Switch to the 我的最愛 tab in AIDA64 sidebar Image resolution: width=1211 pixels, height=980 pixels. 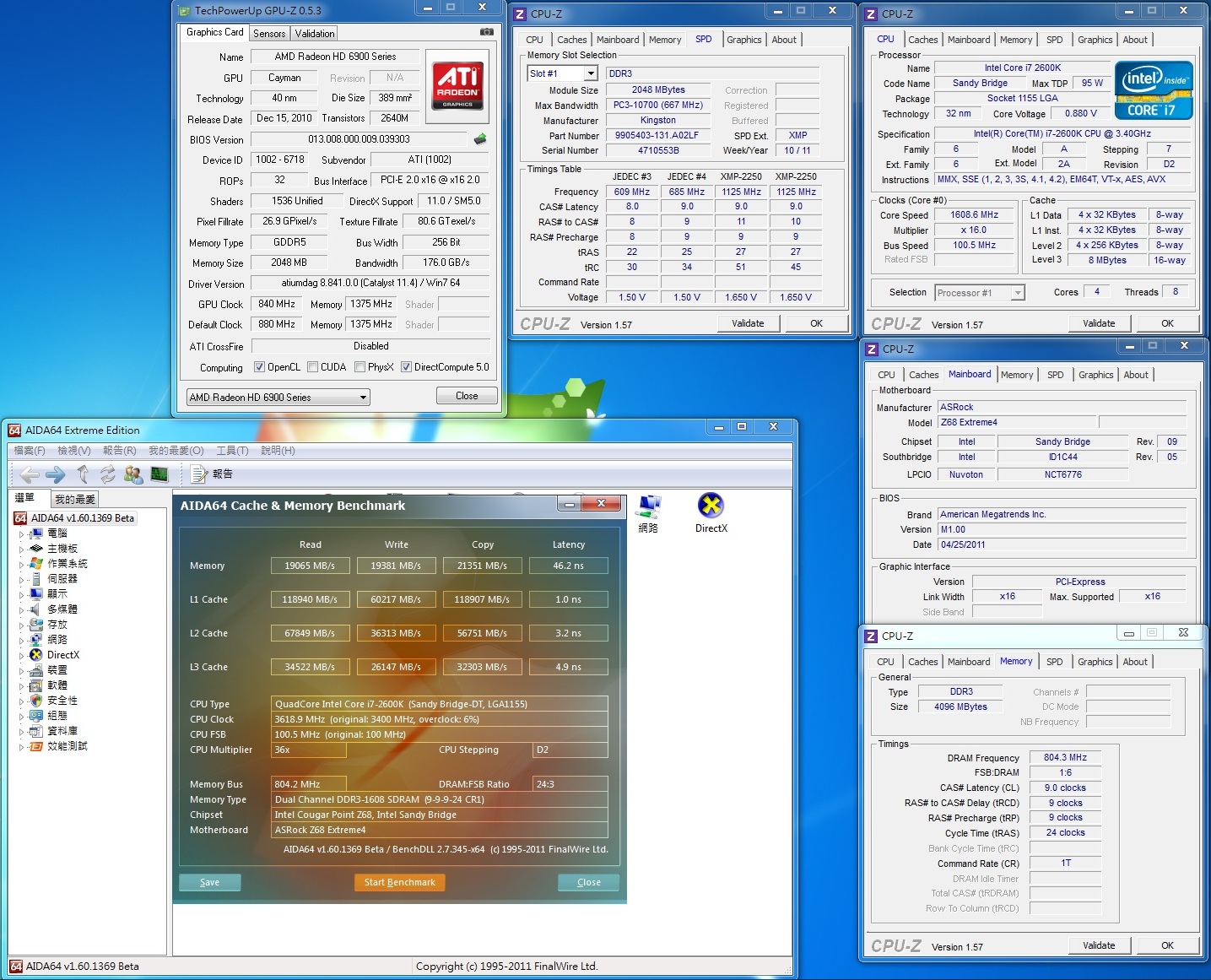point(75,499)
